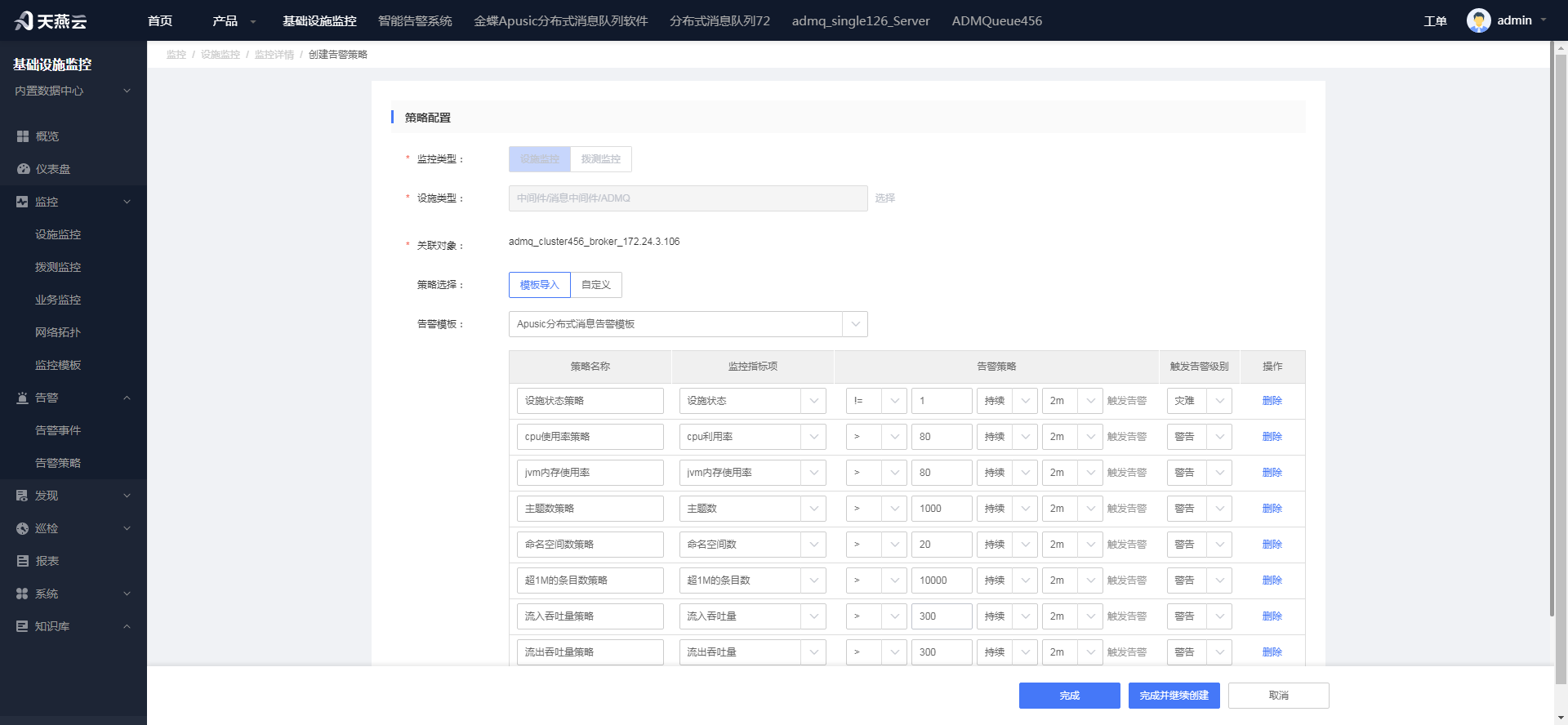
Task: Open admin account dropdown arrow
Action: (1543, 20)
